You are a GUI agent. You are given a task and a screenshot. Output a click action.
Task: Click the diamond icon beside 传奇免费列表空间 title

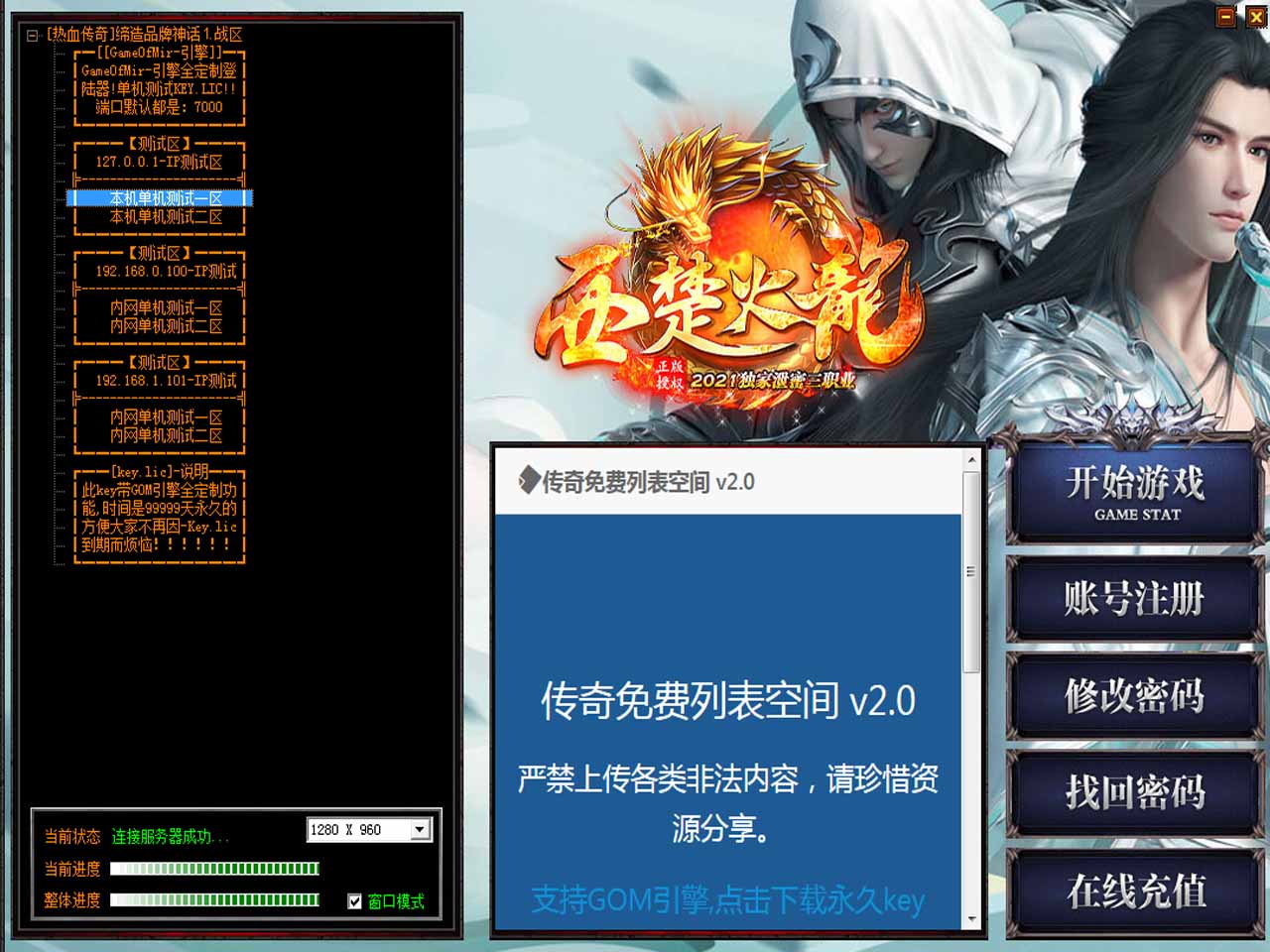529,481
